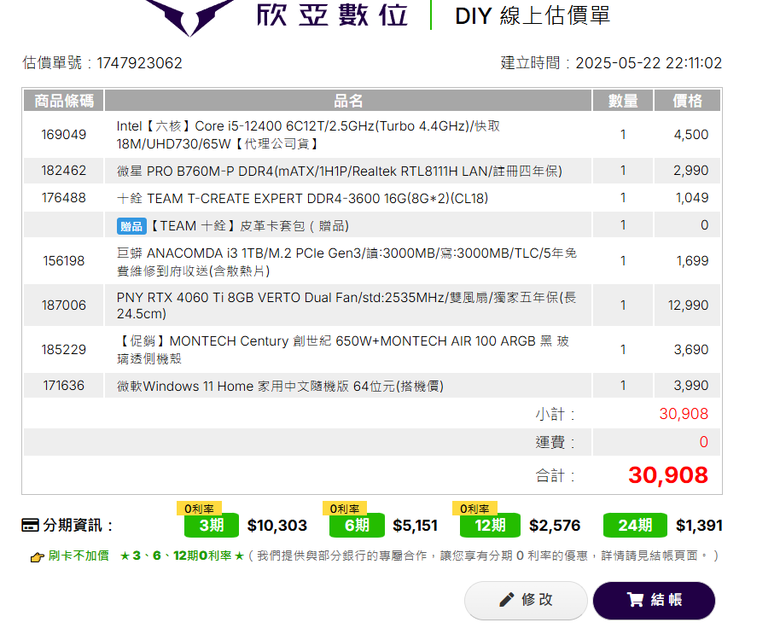Click the price 12,990

(688, 305)
